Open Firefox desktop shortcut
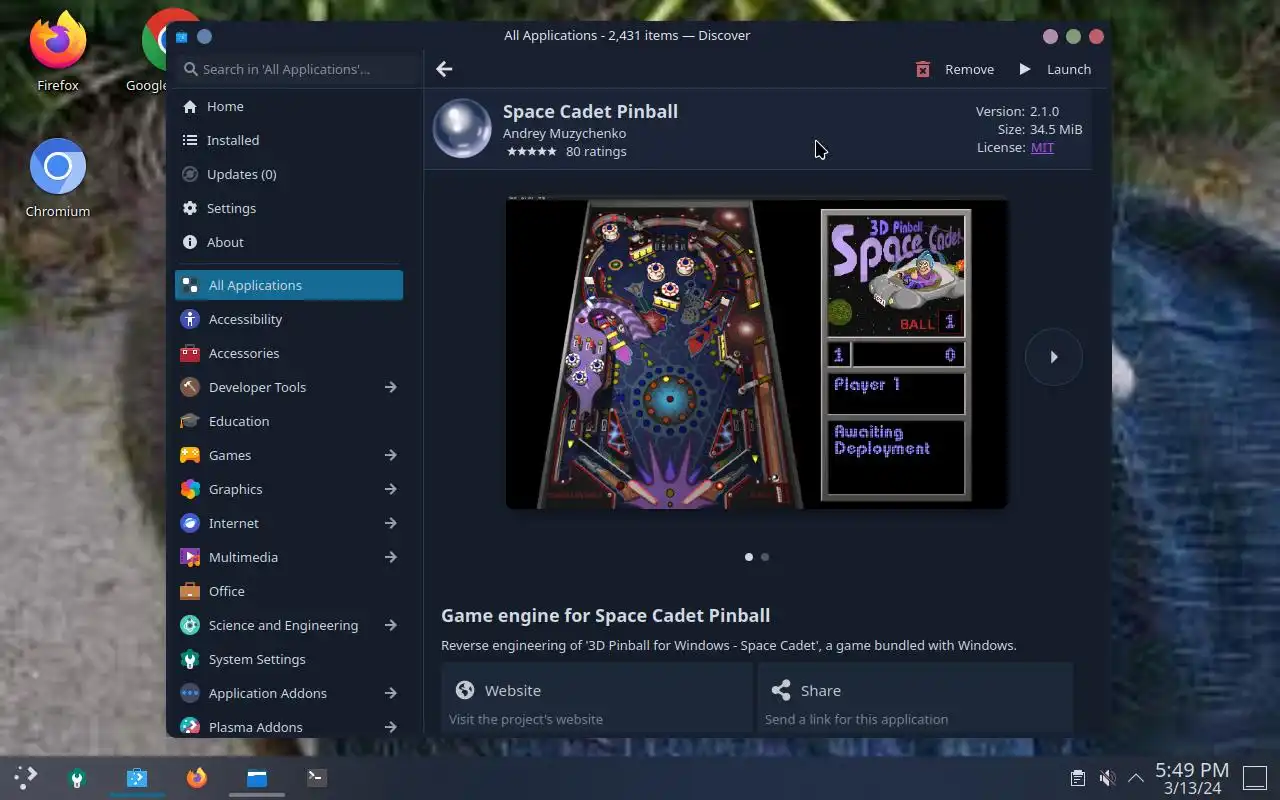Image resolution: width=1280 pixels, height=800 pixels. point(58,52)
